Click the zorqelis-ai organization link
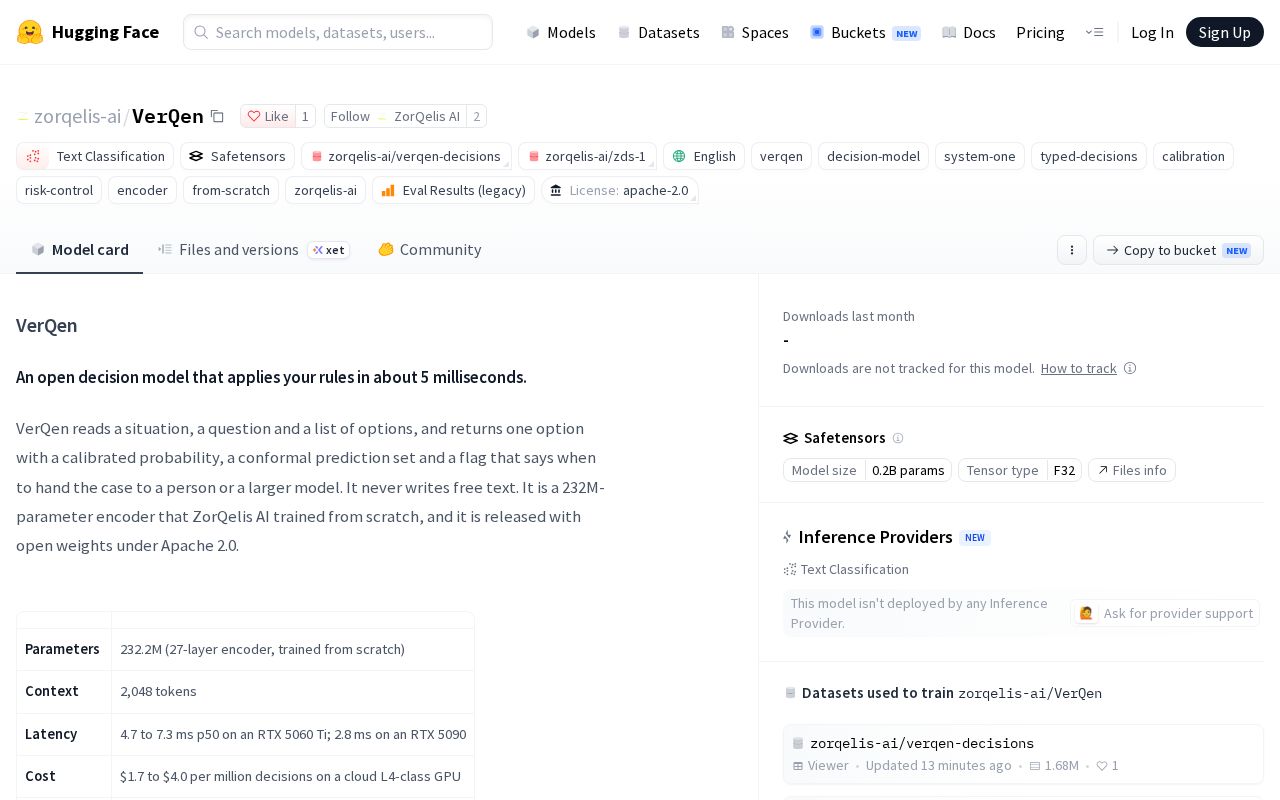Viewport: 1280px width, 800px height. coord(77,116)
